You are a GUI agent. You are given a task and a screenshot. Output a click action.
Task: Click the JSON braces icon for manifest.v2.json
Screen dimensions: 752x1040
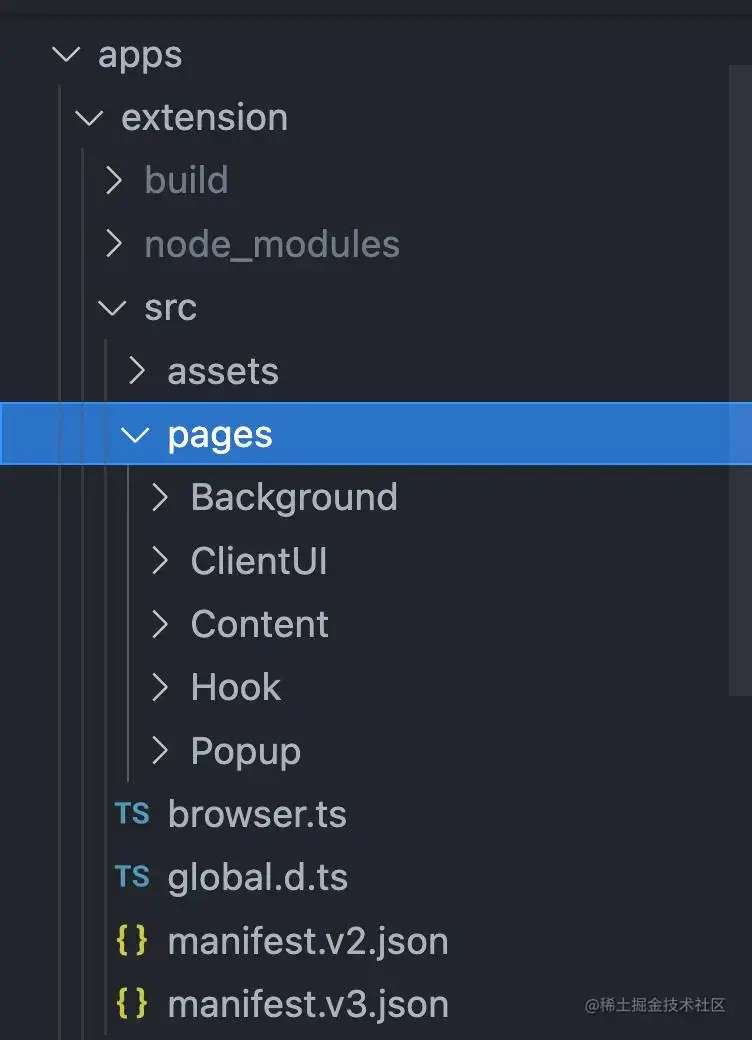[131, 941]
